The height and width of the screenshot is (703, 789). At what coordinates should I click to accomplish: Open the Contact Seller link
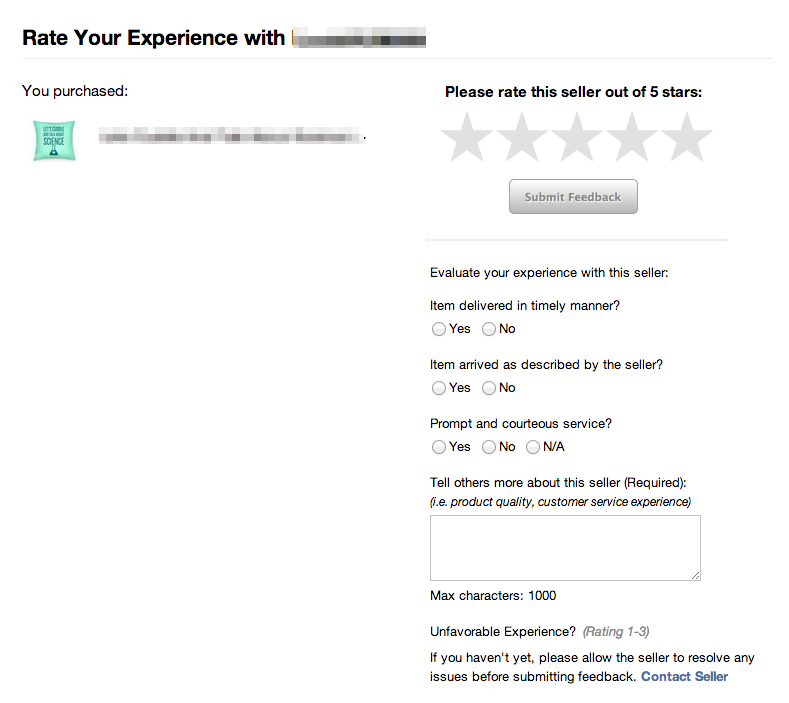[x=684, y=677]
